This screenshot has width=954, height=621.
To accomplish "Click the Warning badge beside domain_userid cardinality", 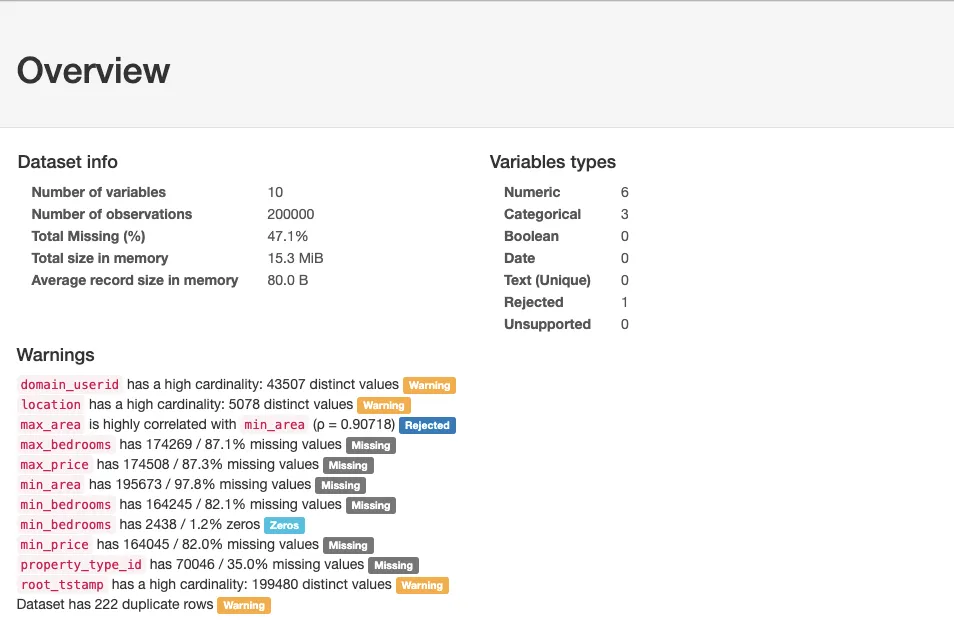I will pyautogui.click(x=429, y=385).
